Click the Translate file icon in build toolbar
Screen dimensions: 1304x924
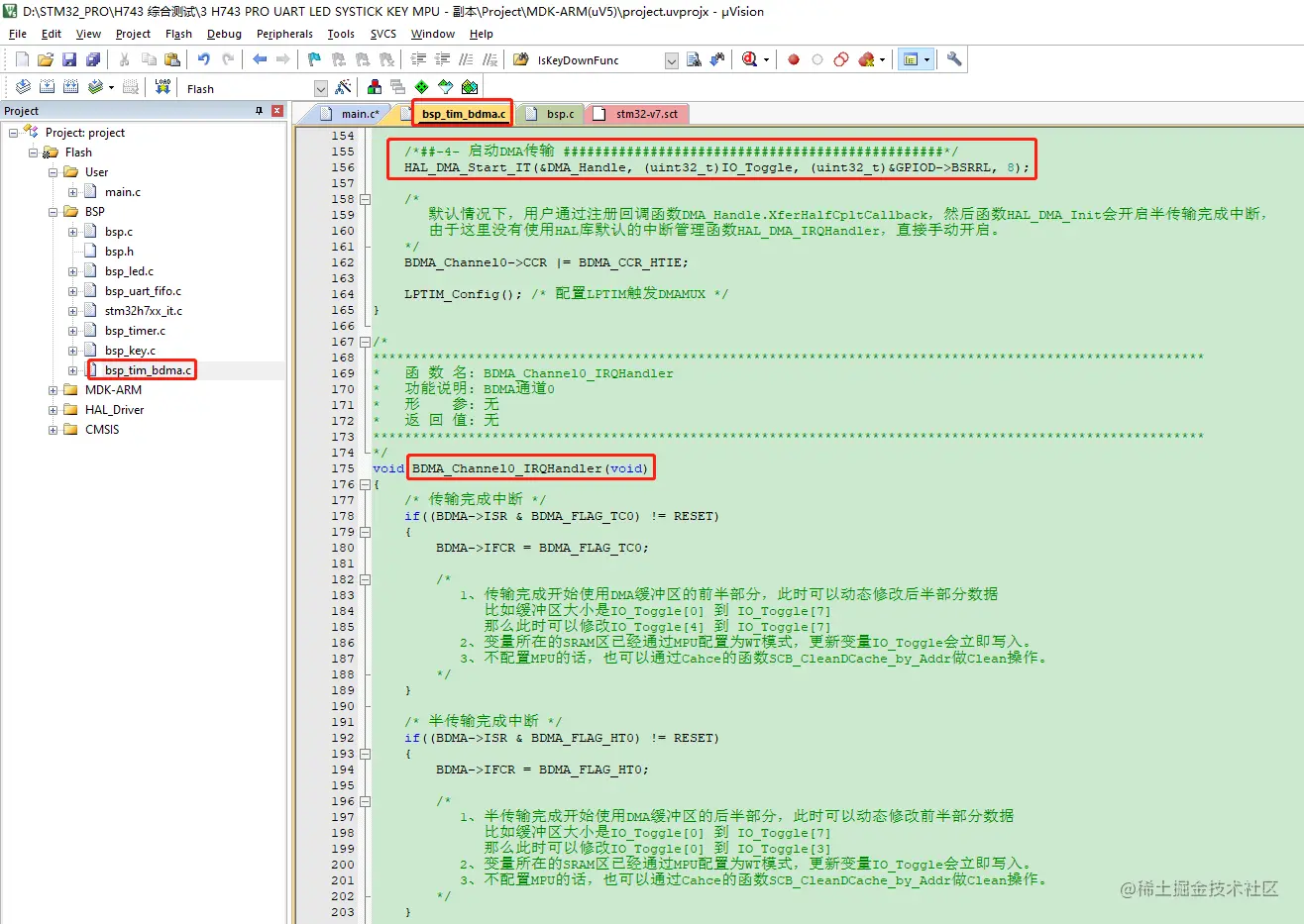click(23, 87)
